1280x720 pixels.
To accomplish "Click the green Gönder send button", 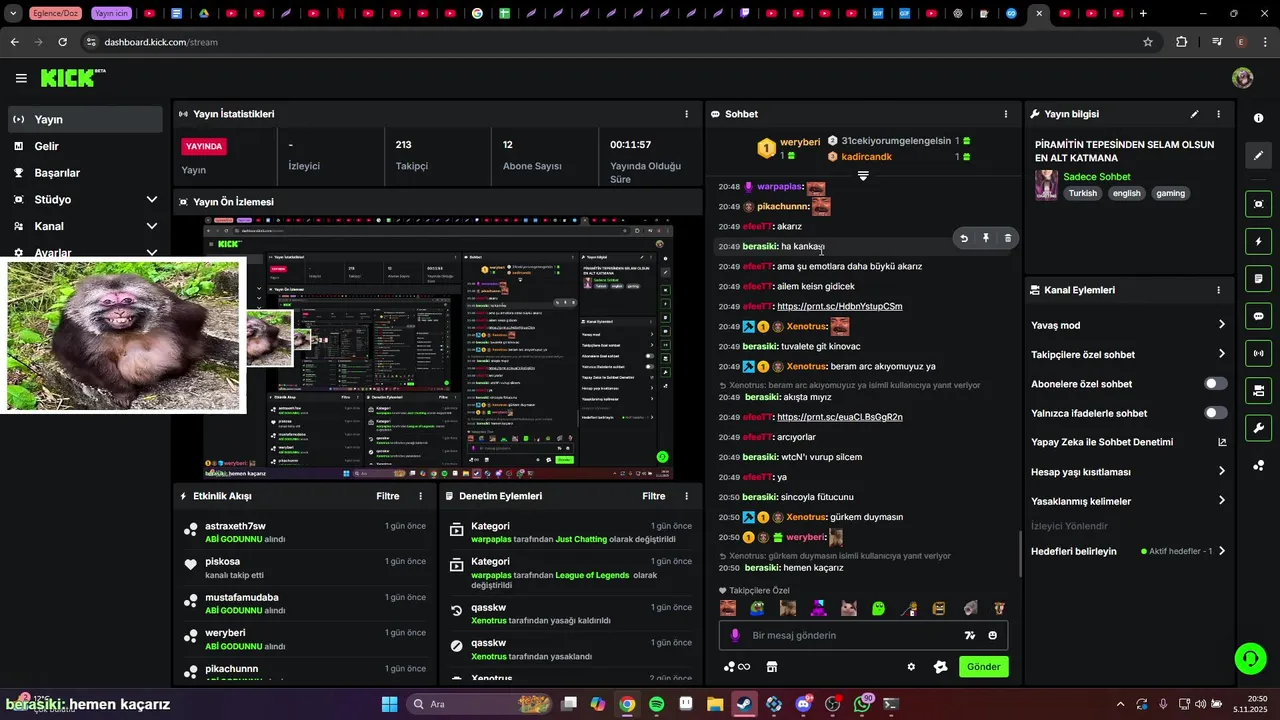I will coord(984,667).
